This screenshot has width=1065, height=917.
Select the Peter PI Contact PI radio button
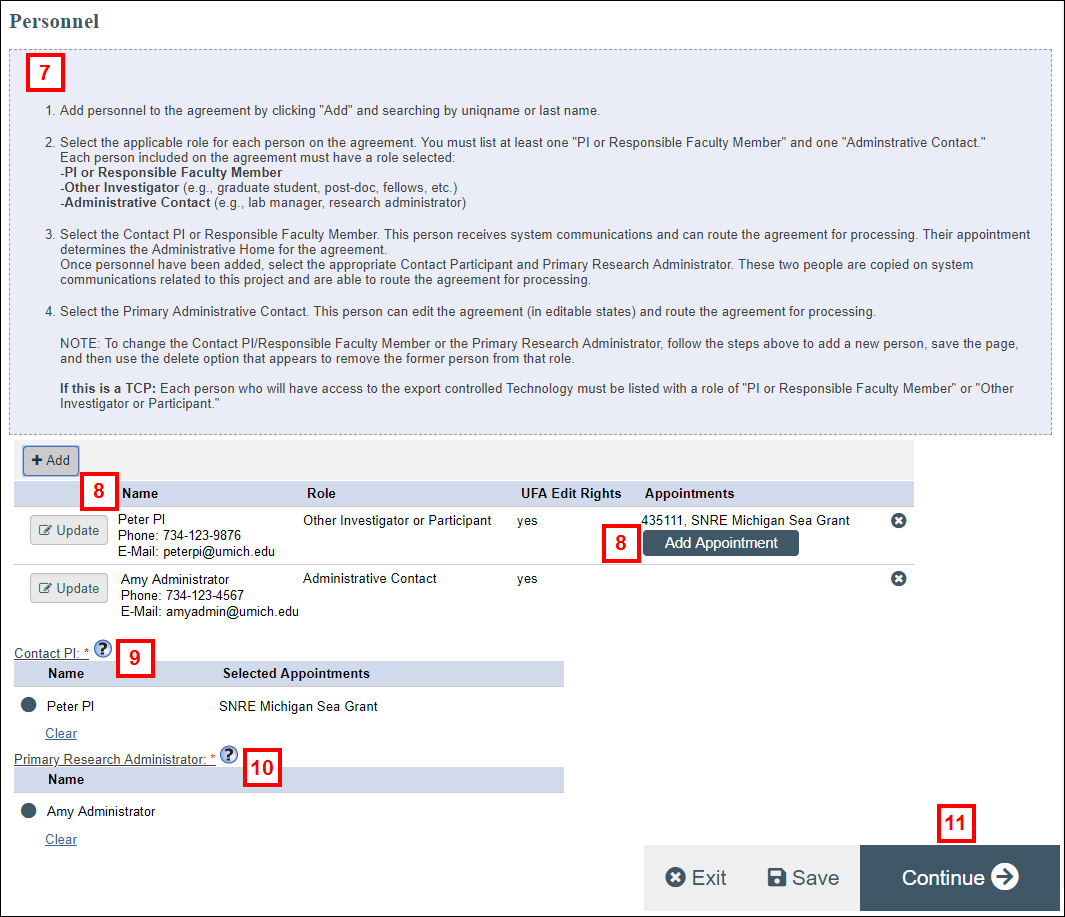point(29,705)
